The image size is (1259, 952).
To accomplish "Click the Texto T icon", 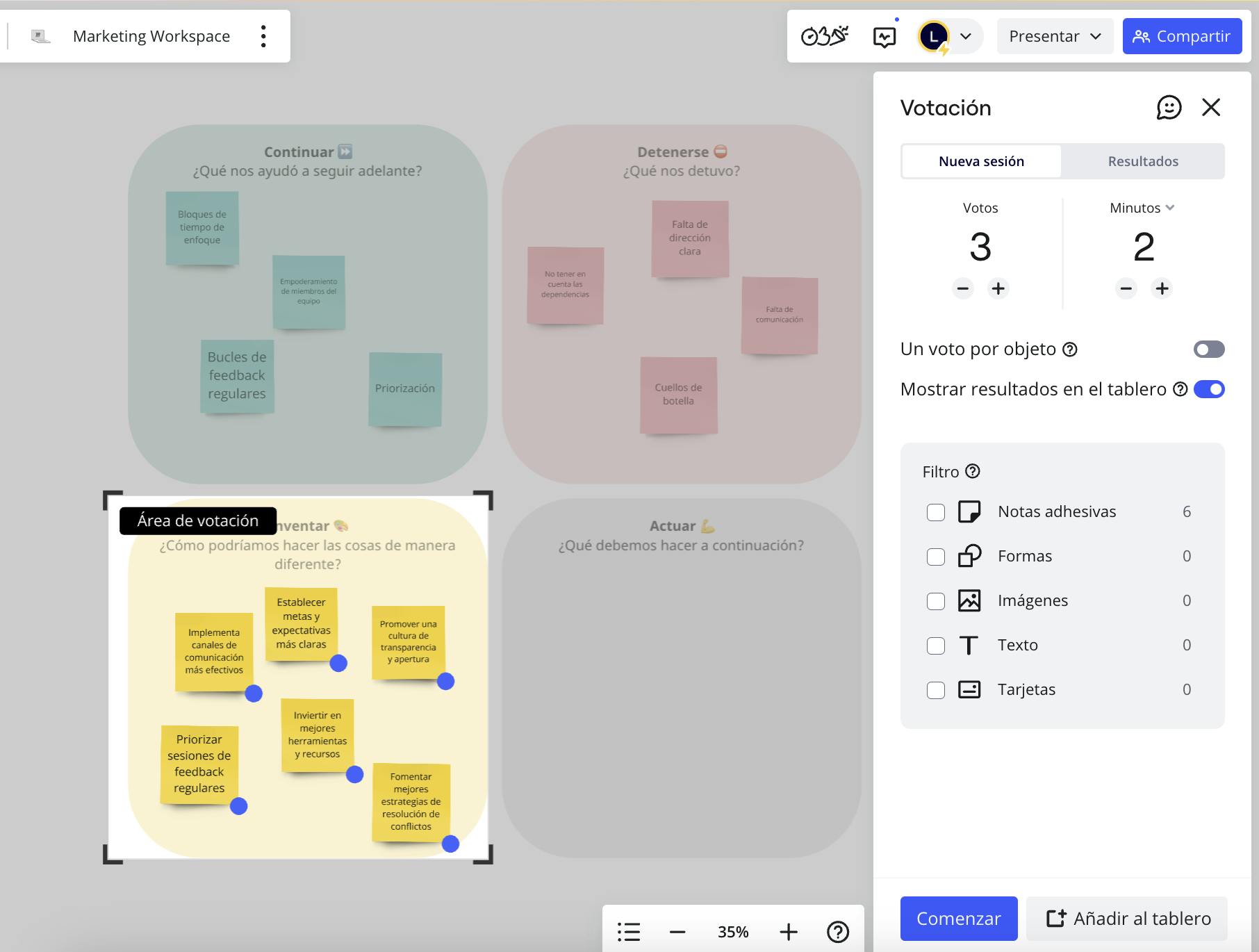I will point(969,645).
